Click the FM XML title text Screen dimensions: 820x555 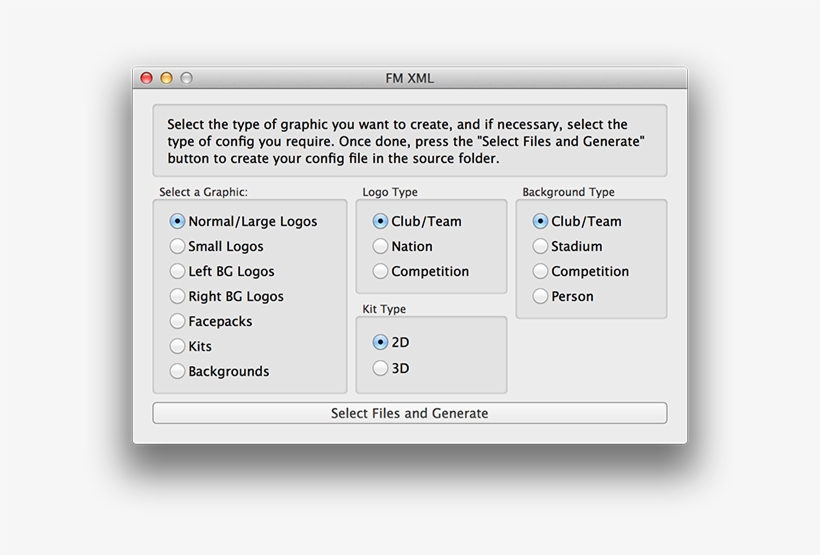[409, 78]
